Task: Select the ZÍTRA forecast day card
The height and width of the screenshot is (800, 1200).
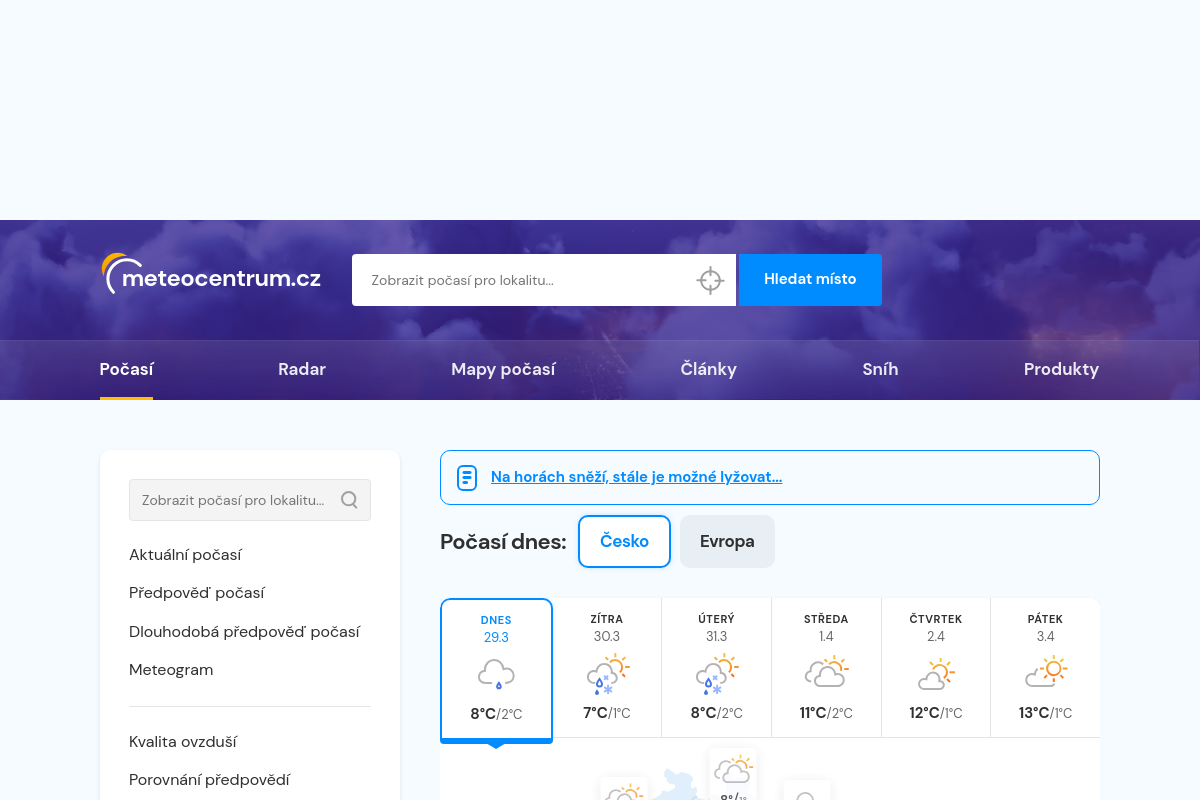Action: (606, 667)
